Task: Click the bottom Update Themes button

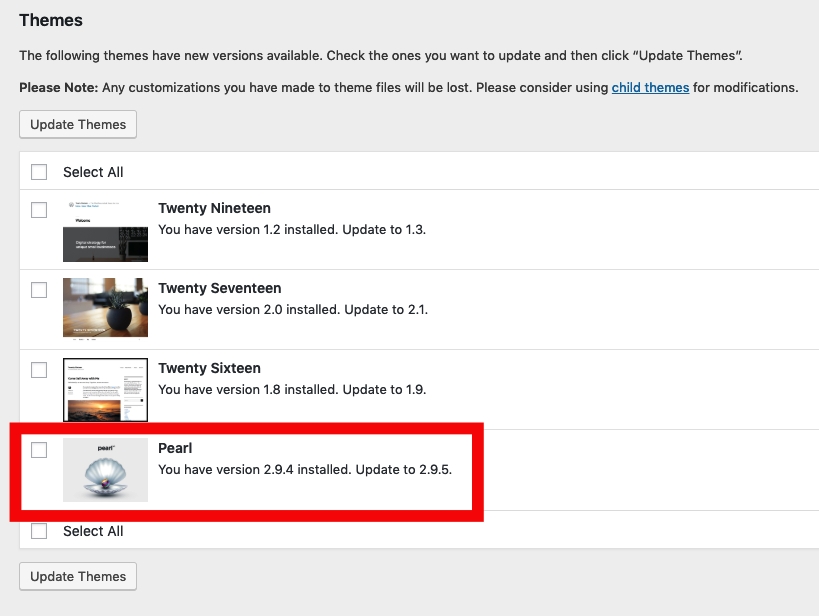Action: tap(78, 576)
